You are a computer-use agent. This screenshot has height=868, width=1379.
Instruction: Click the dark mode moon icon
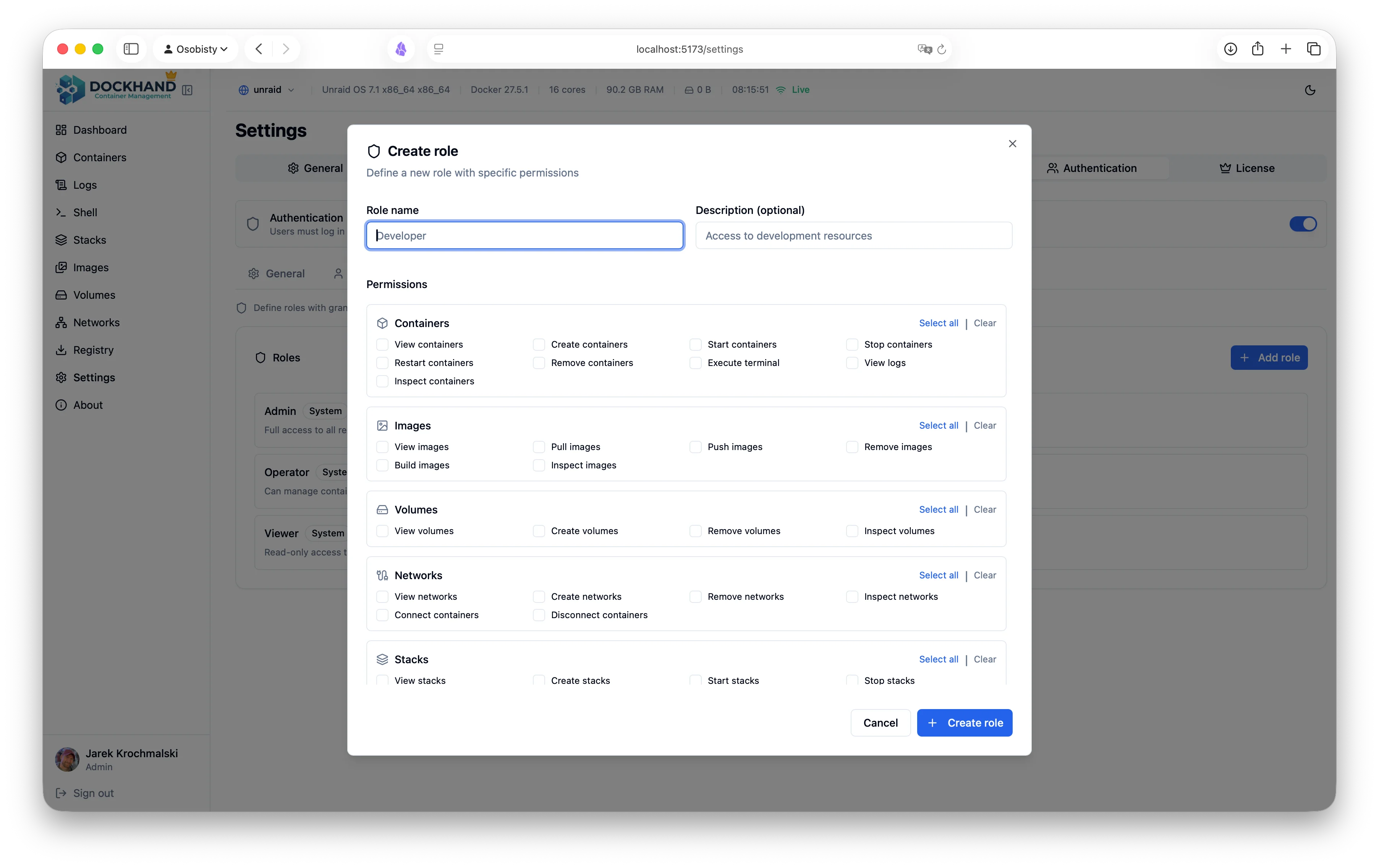coord(1310,90)
